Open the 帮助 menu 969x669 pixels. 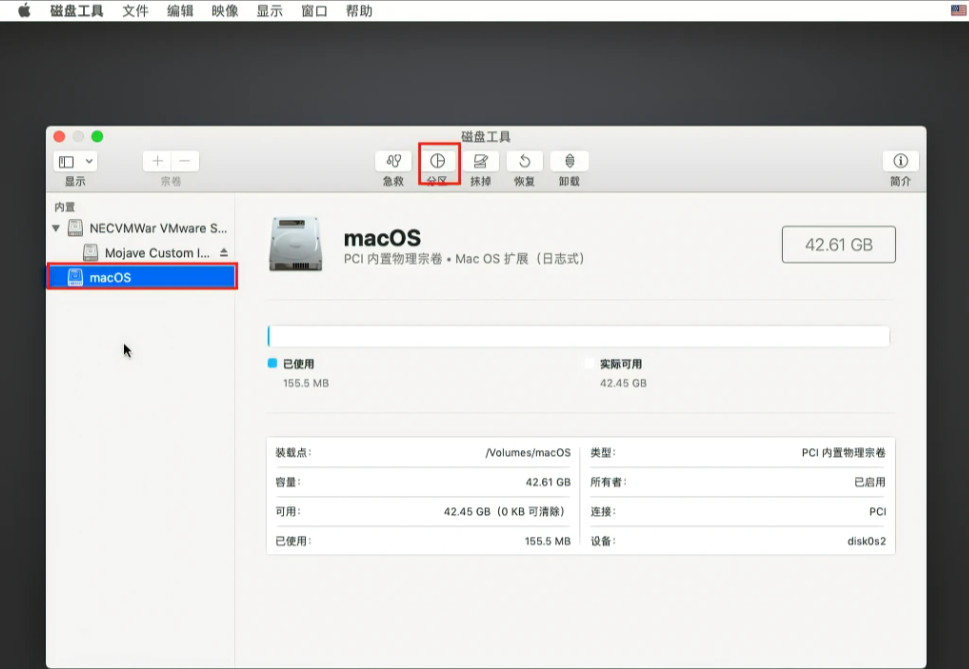[359, 11]
